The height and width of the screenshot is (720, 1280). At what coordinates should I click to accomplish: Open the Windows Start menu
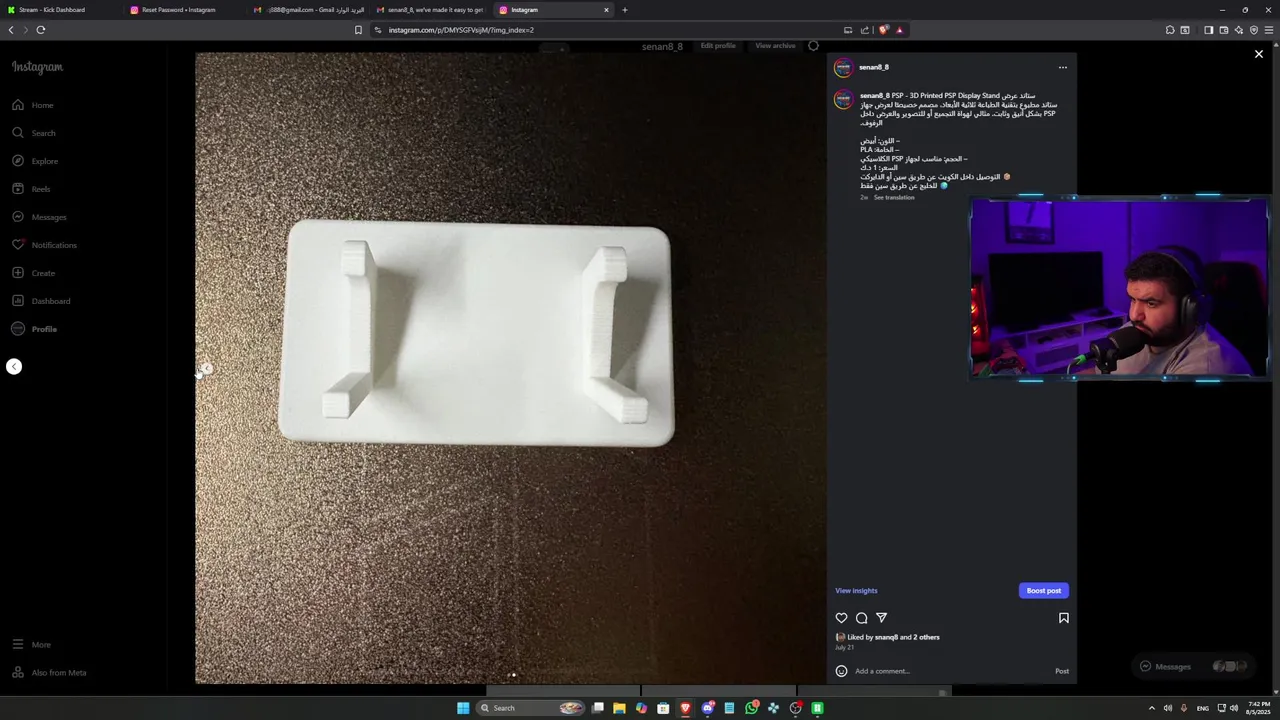click(x=463, y=708)
